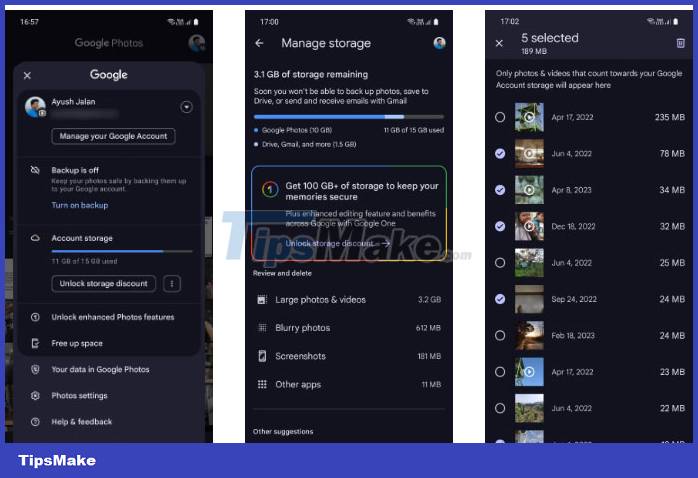Click the 11 GB of 15 GB storage bar

coord(349,117)
